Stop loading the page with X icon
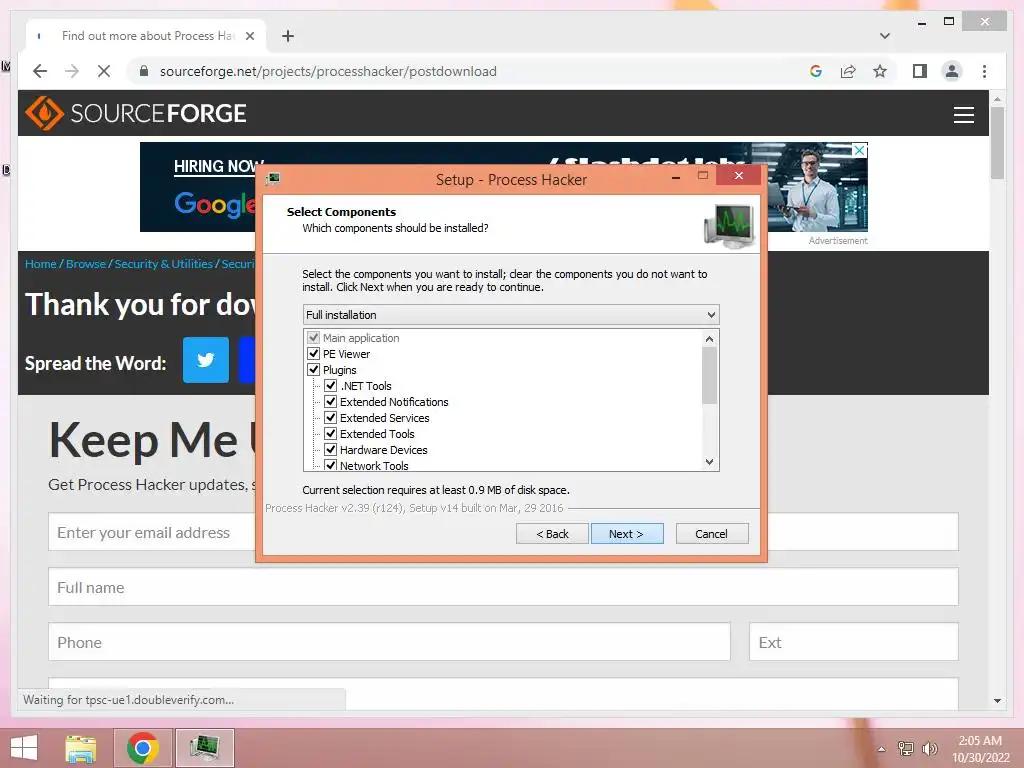 pyautogui.click(x=104, y=71)
